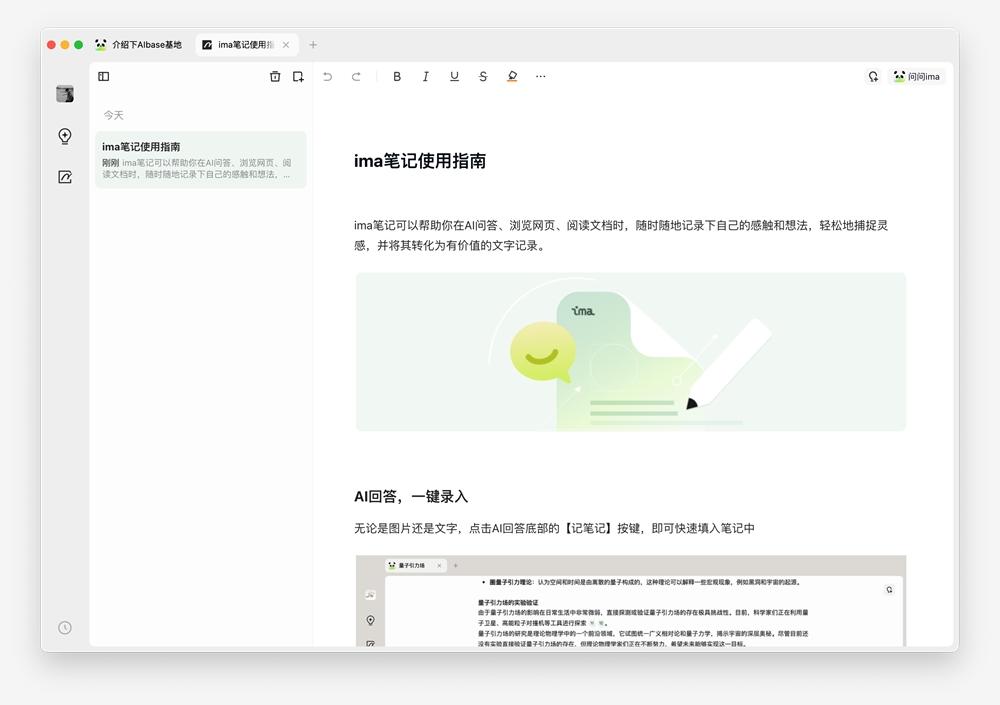
Task: Switch to the 介绍下AIbase基地 tab
Action: tap(139, 45)
